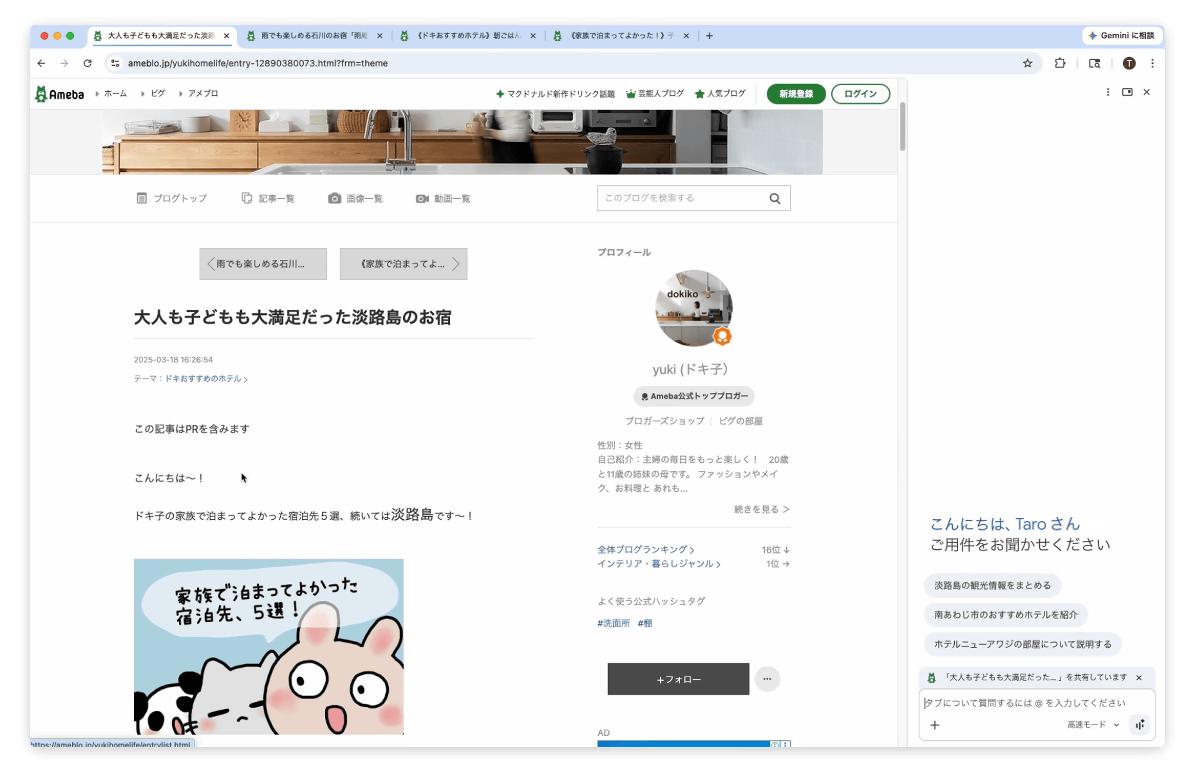Reload the page with the refresh icon
Image resolution: width=1200 pixels, height=781 pixels.
coord(88,63)
